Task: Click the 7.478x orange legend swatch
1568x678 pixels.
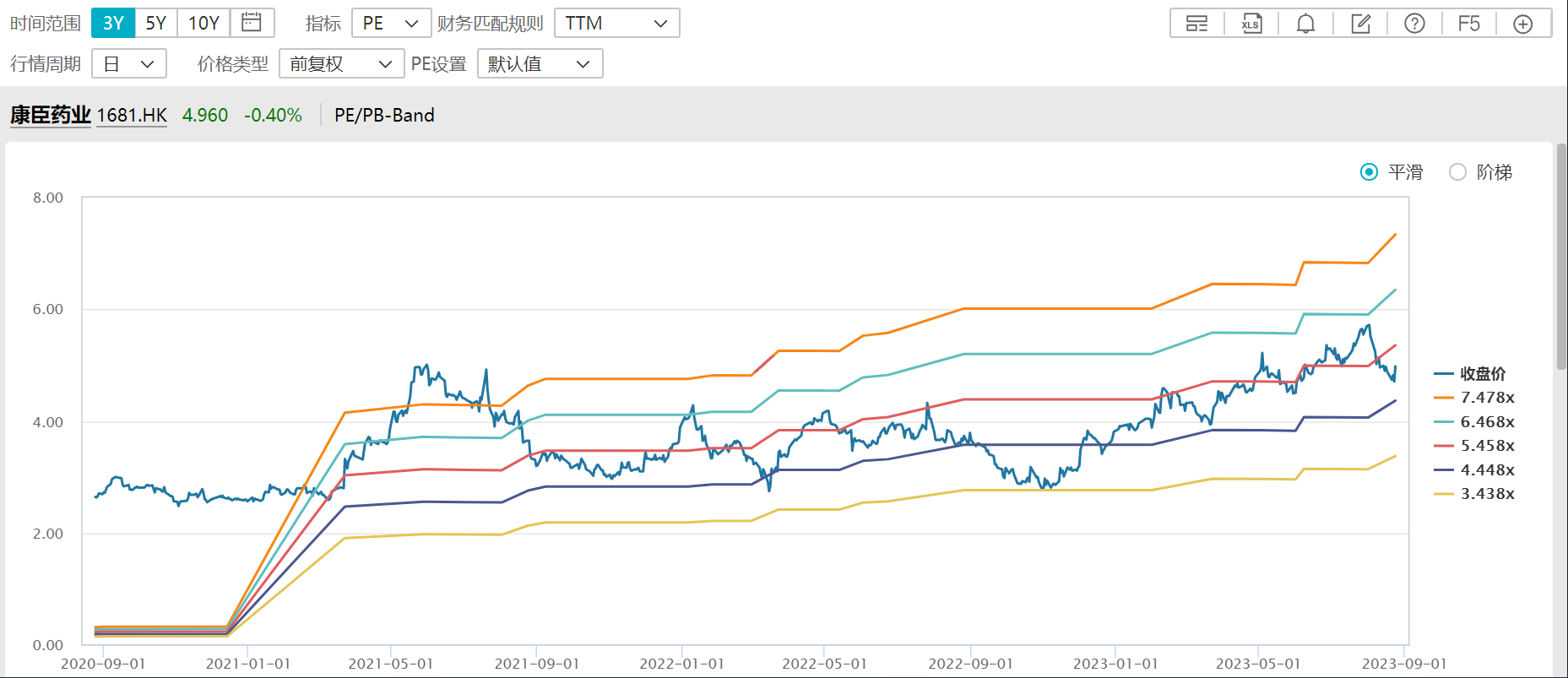Action: (1444, 398)
